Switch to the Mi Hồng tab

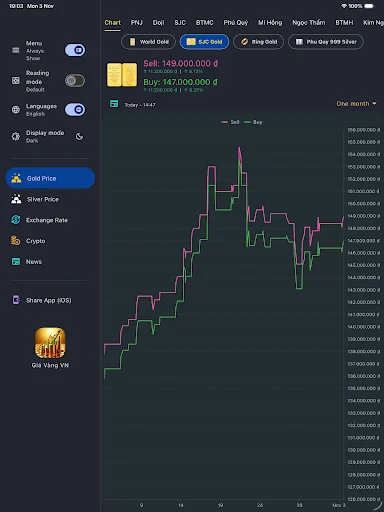270,23
